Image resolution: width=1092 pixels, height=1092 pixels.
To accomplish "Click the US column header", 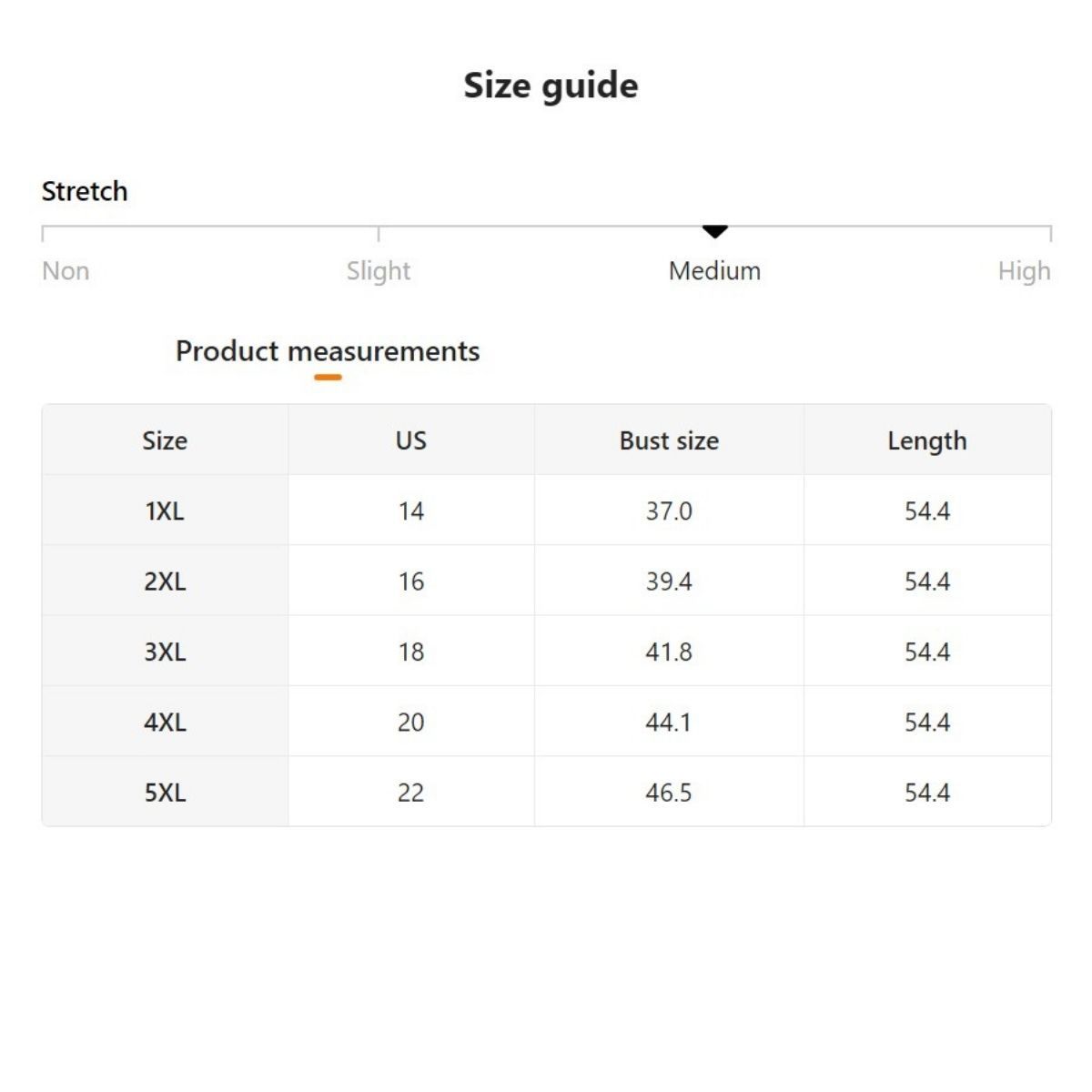I will coord(410,440).
